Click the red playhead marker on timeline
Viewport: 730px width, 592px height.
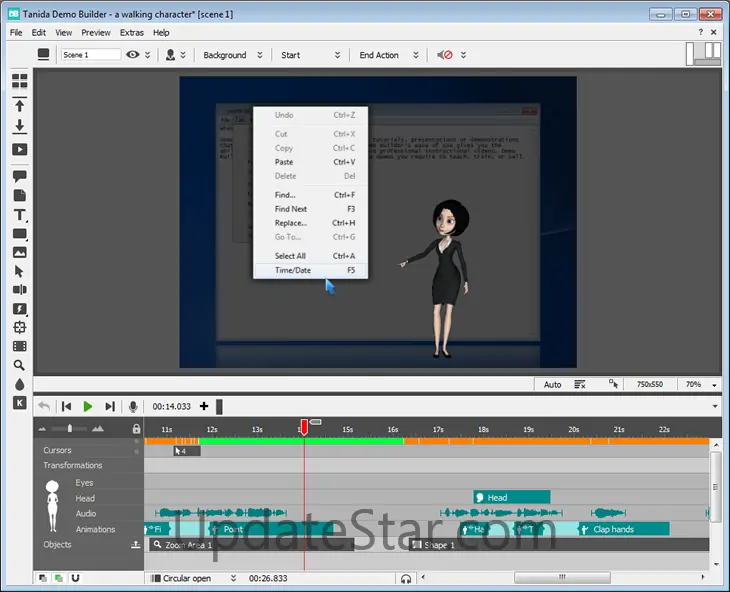click(304, 428)
